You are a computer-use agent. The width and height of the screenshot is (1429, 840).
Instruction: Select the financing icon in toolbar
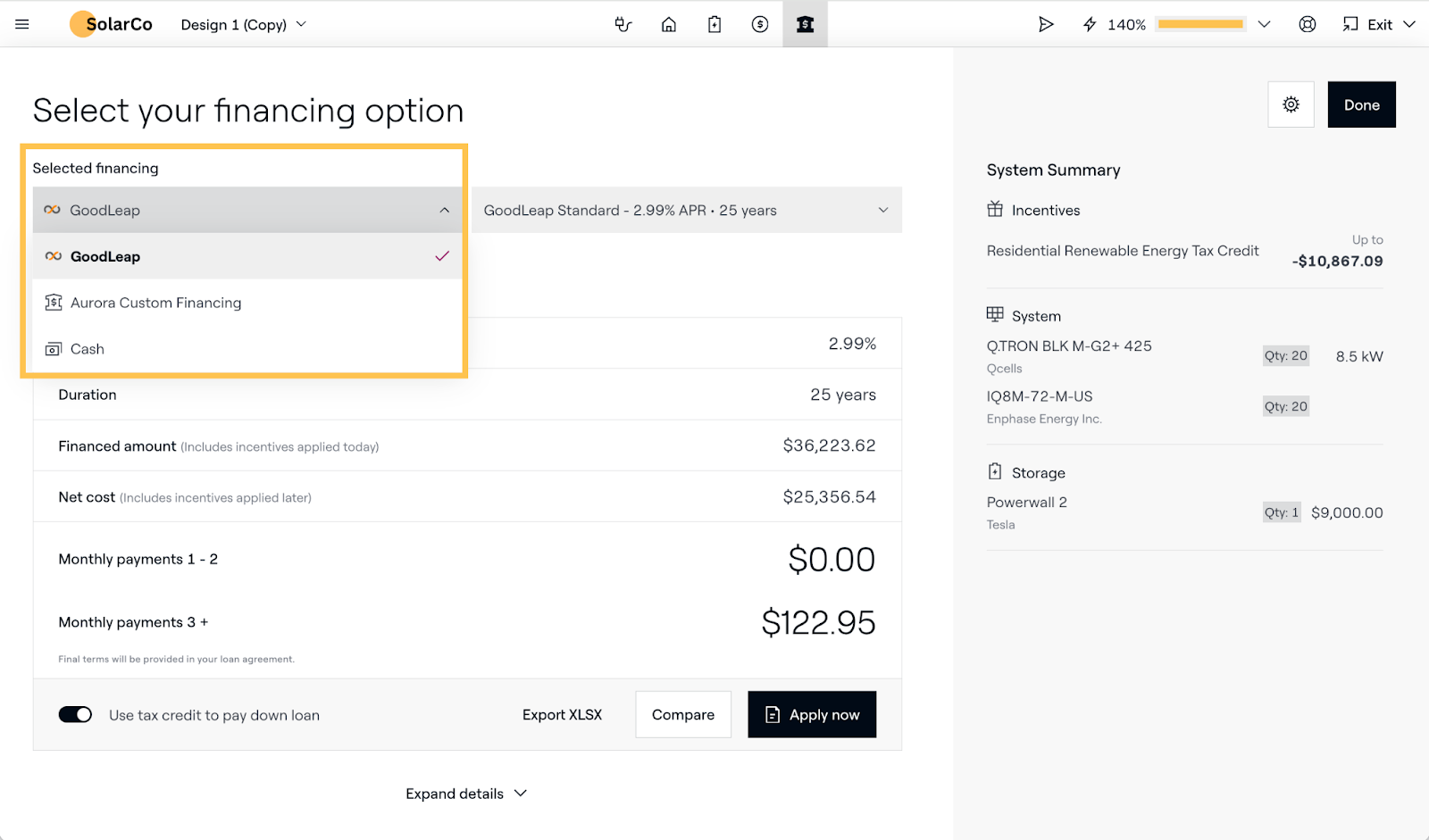805,24
